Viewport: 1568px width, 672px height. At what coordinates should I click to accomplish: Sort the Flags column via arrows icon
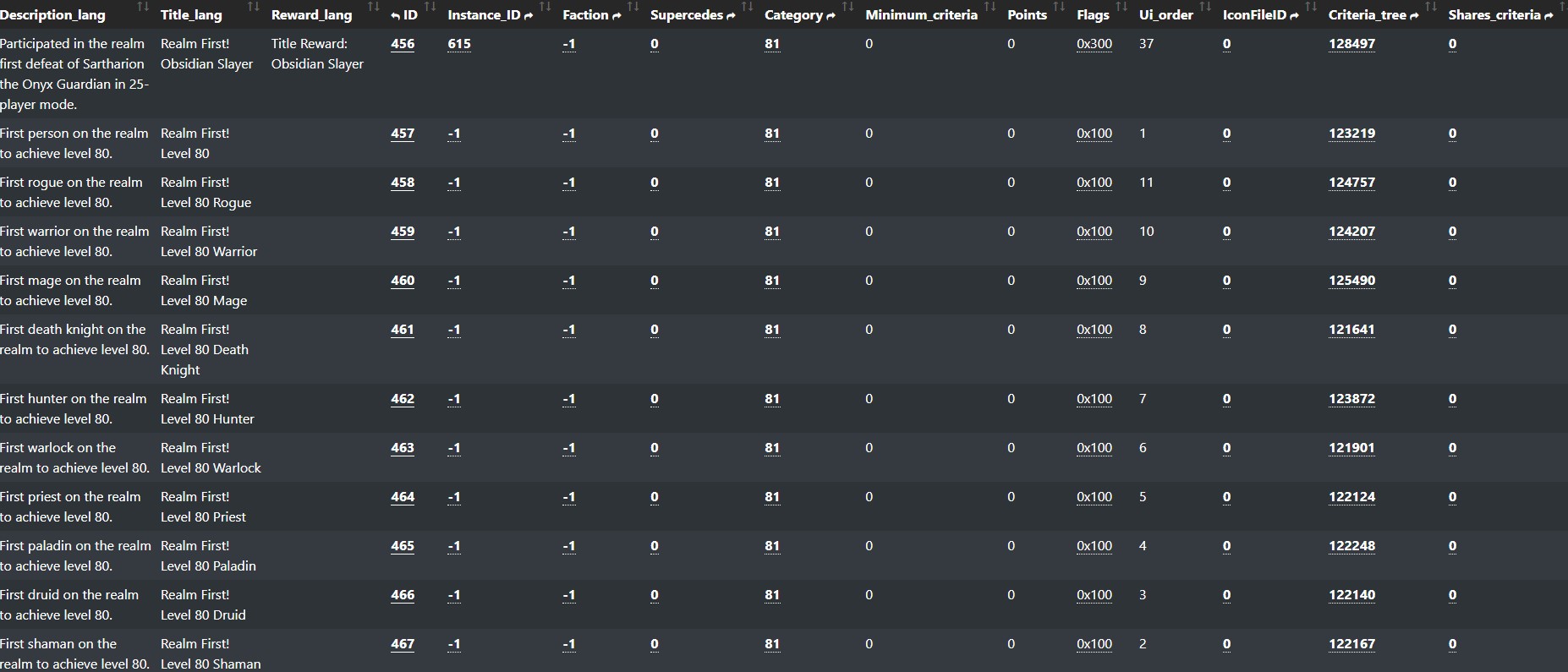pos(1121,8)
